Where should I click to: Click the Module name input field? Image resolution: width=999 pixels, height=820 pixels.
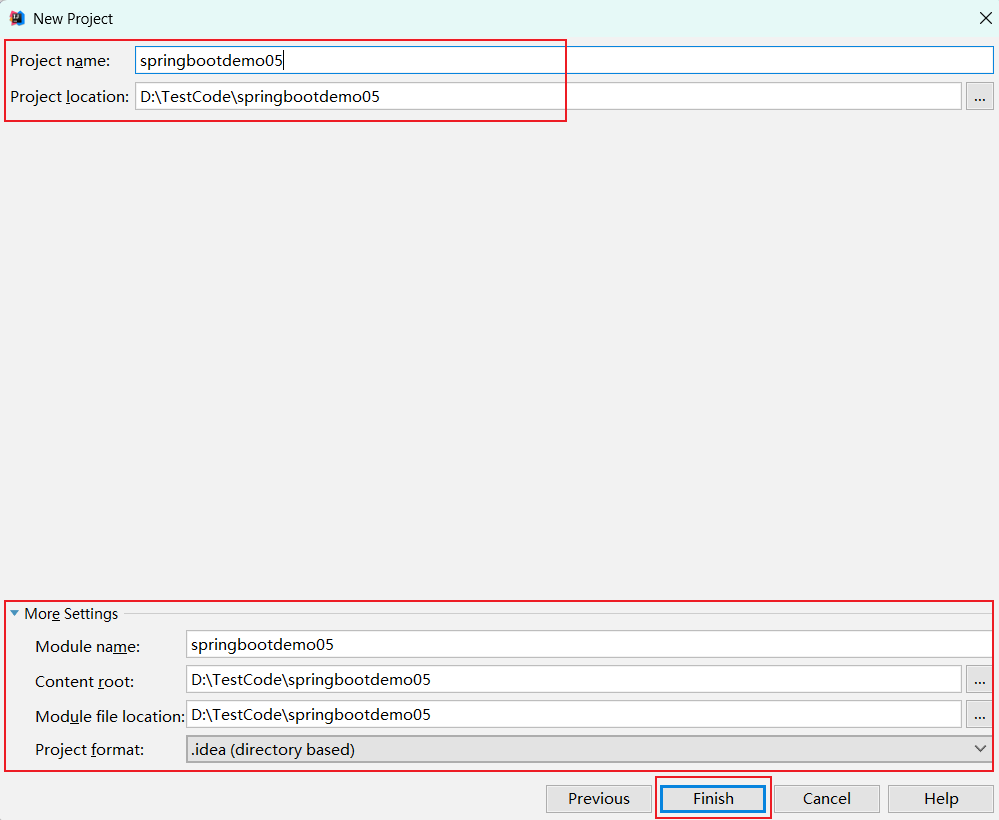(589, 644)
